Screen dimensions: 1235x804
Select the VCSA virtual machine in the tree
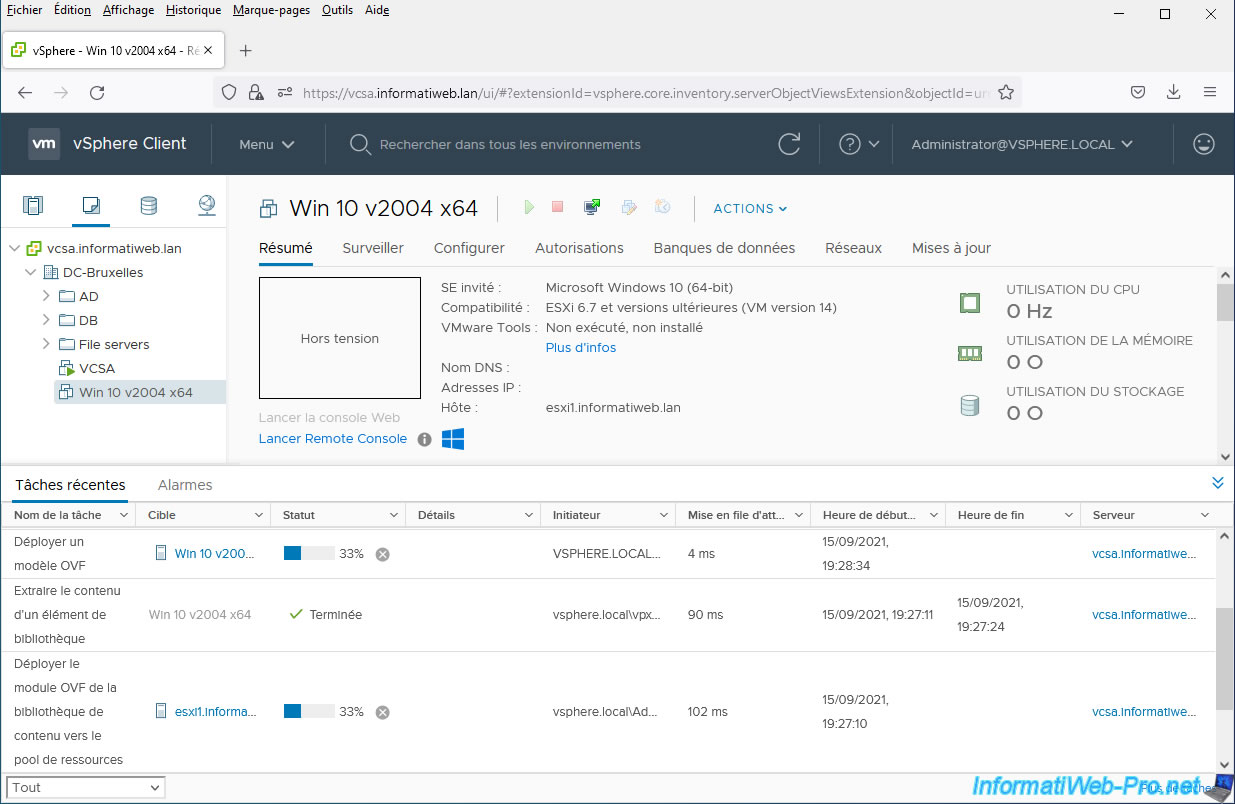[97, 368]
